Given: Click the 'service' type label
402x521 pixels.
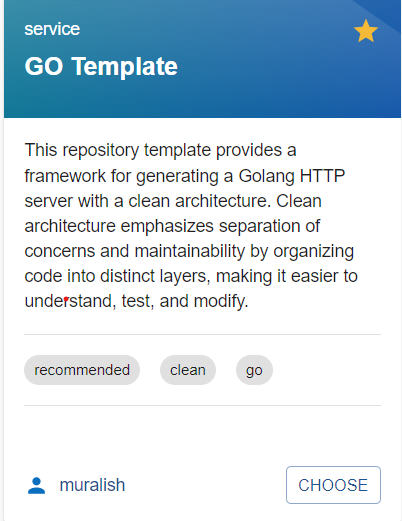Looking at the screenshot, I should [52, 29].
